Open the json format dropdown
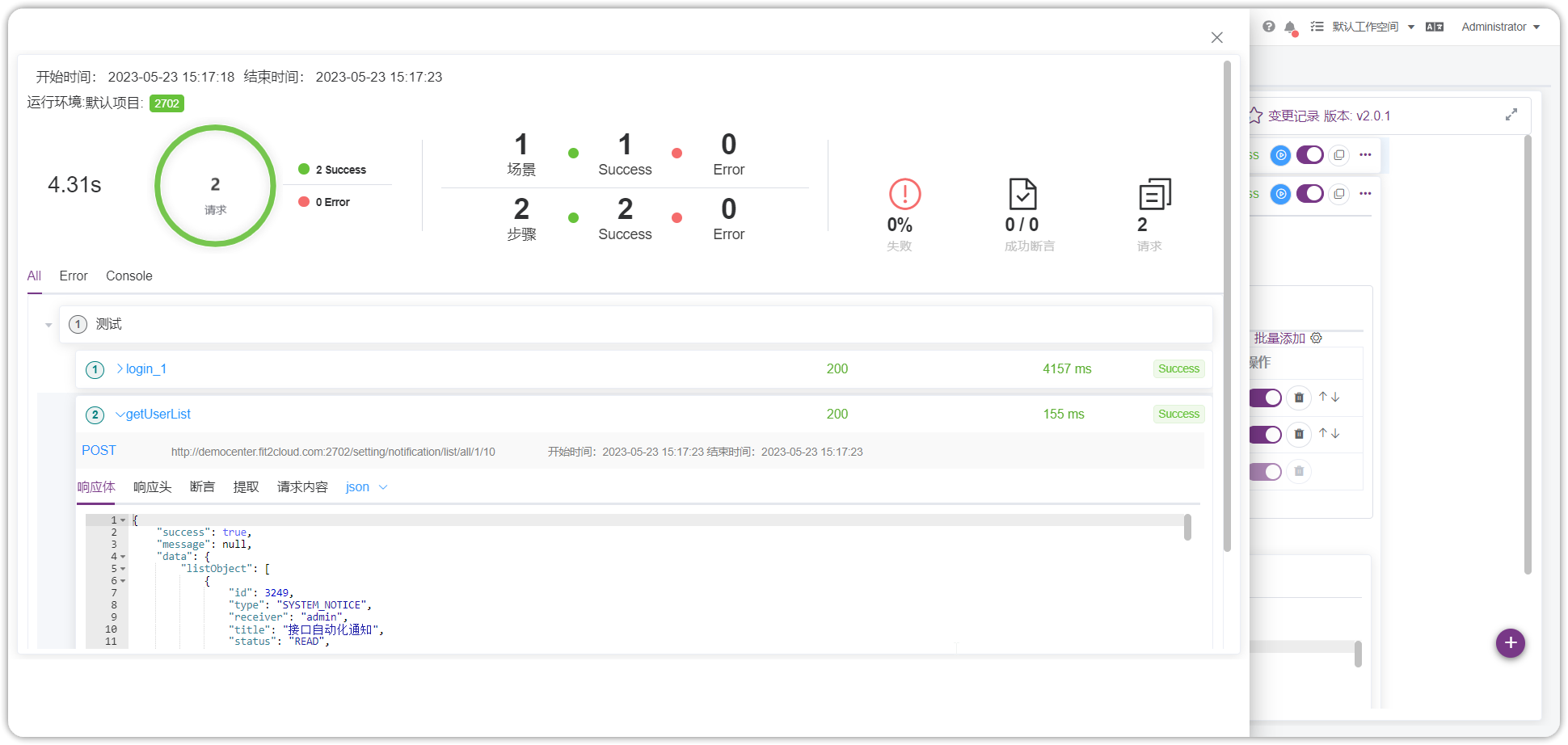This screenshot has width=1568, height=745. 367,487
